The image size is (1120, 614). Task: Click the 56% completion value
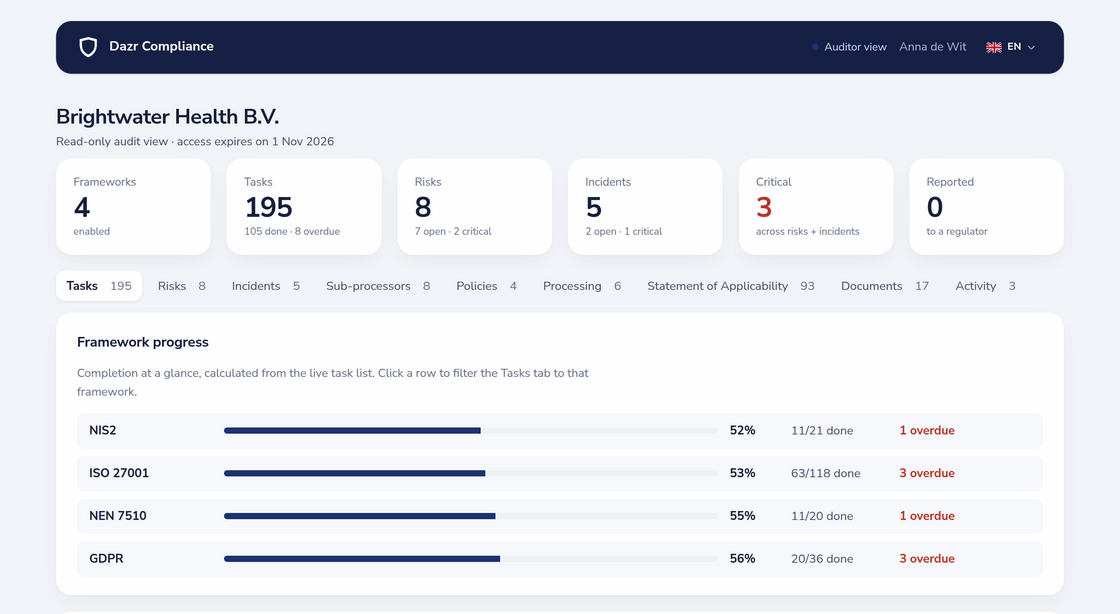pos(742,559)
